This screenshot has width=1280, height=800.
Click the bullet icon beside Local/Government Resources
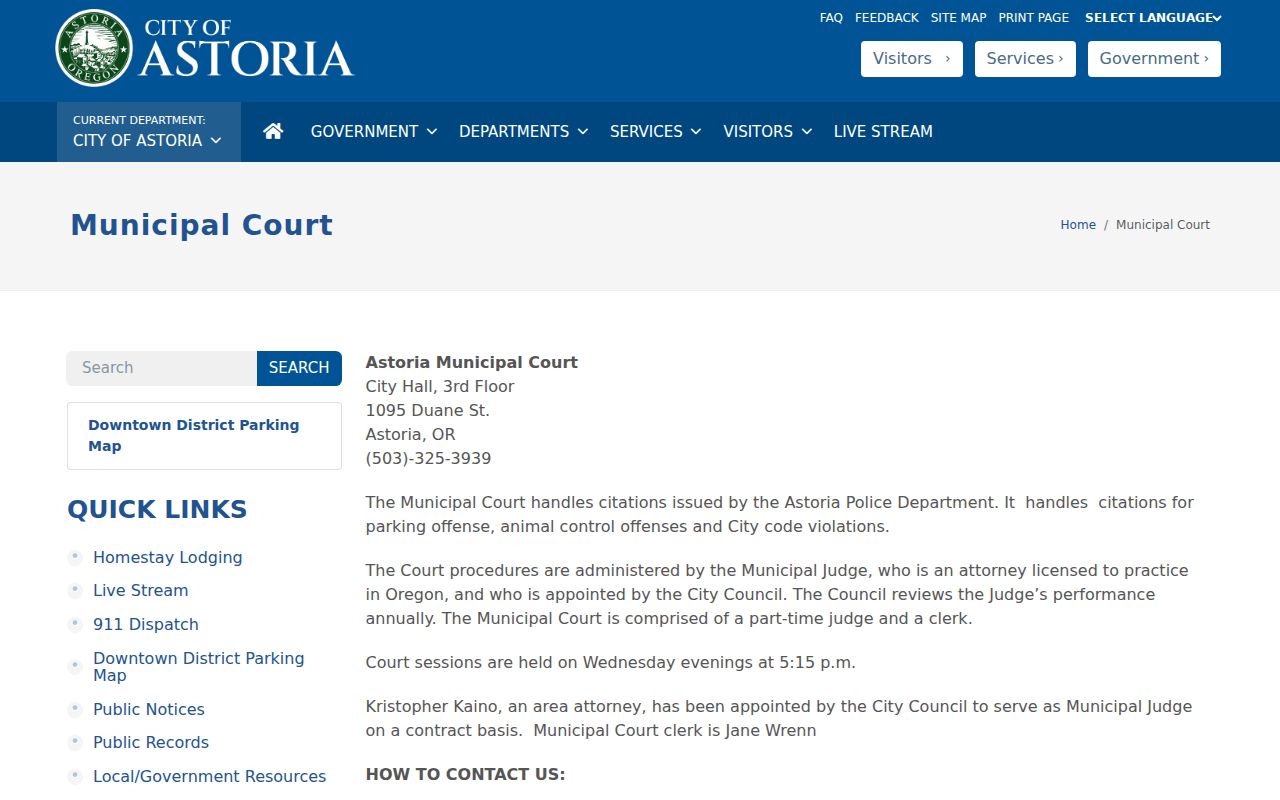point(75,776)
